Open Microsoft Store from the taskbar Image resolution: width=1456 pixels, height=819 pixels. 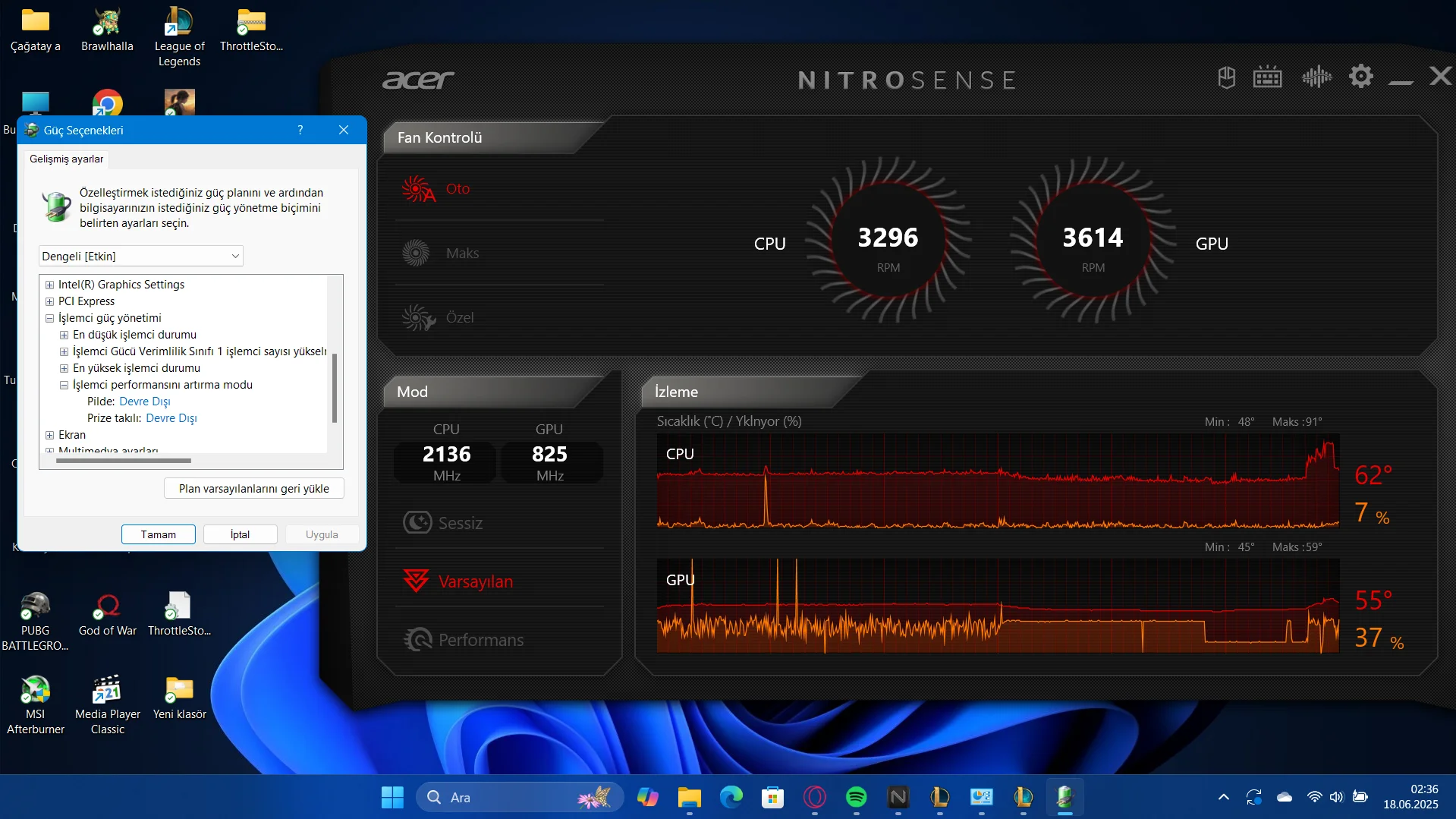pos(772,797)
